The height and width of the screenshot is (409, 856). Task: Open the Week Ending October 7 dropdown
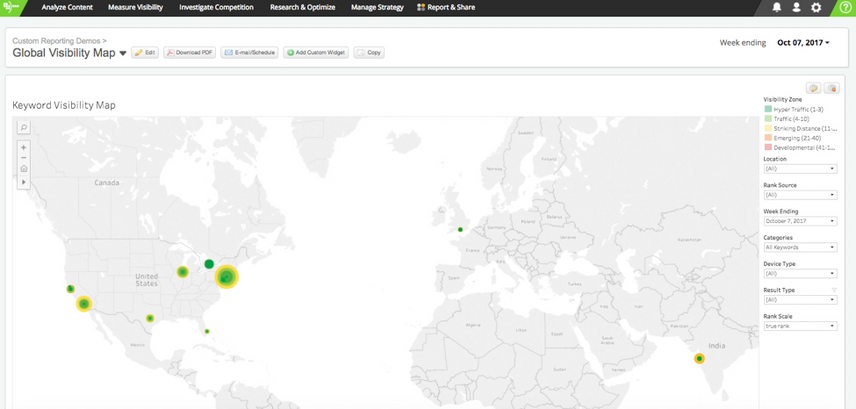pos(800,221)
